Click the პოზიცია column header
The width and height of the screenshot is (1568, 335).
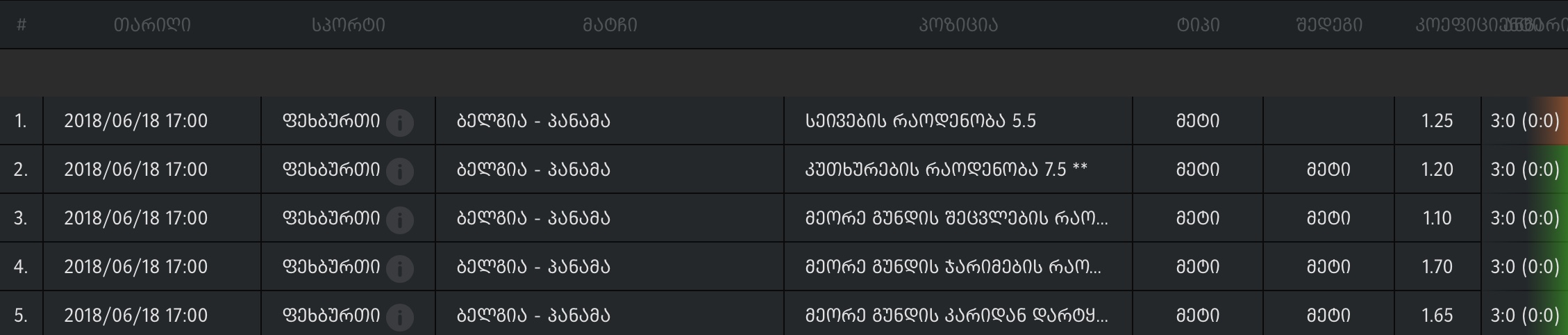pyautogui.click(x=958, y=25)
